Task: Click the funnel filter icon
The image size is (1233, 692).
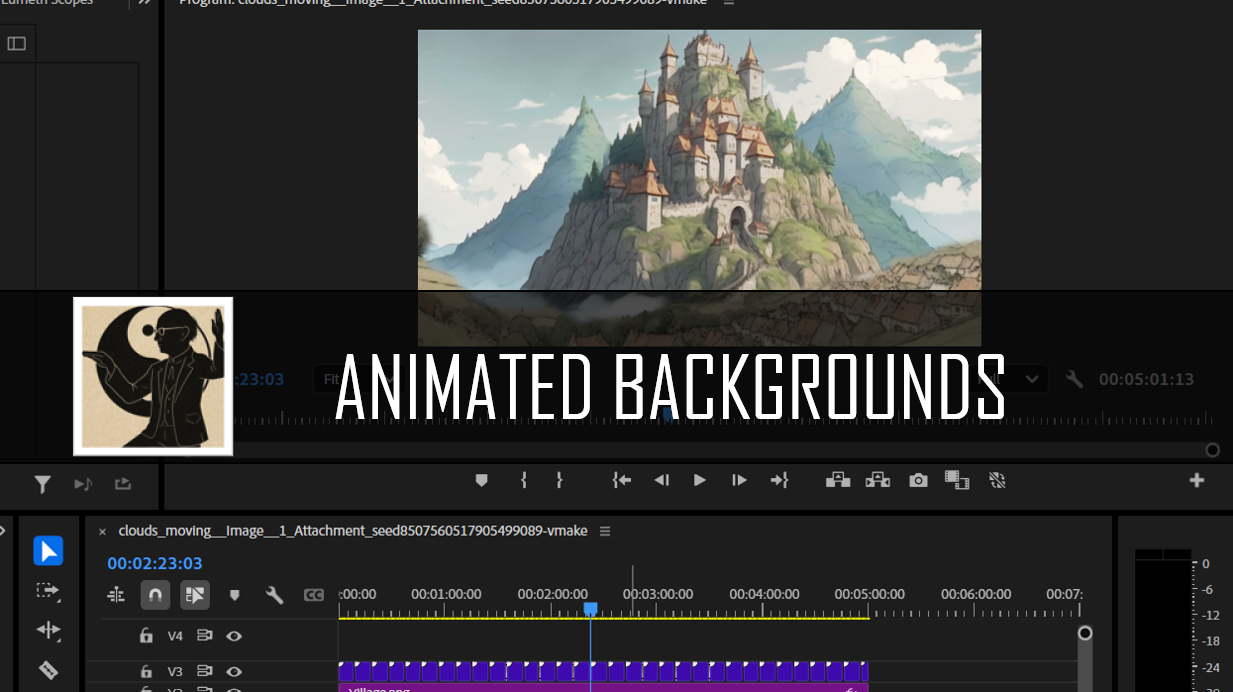Action: point(42,484)
